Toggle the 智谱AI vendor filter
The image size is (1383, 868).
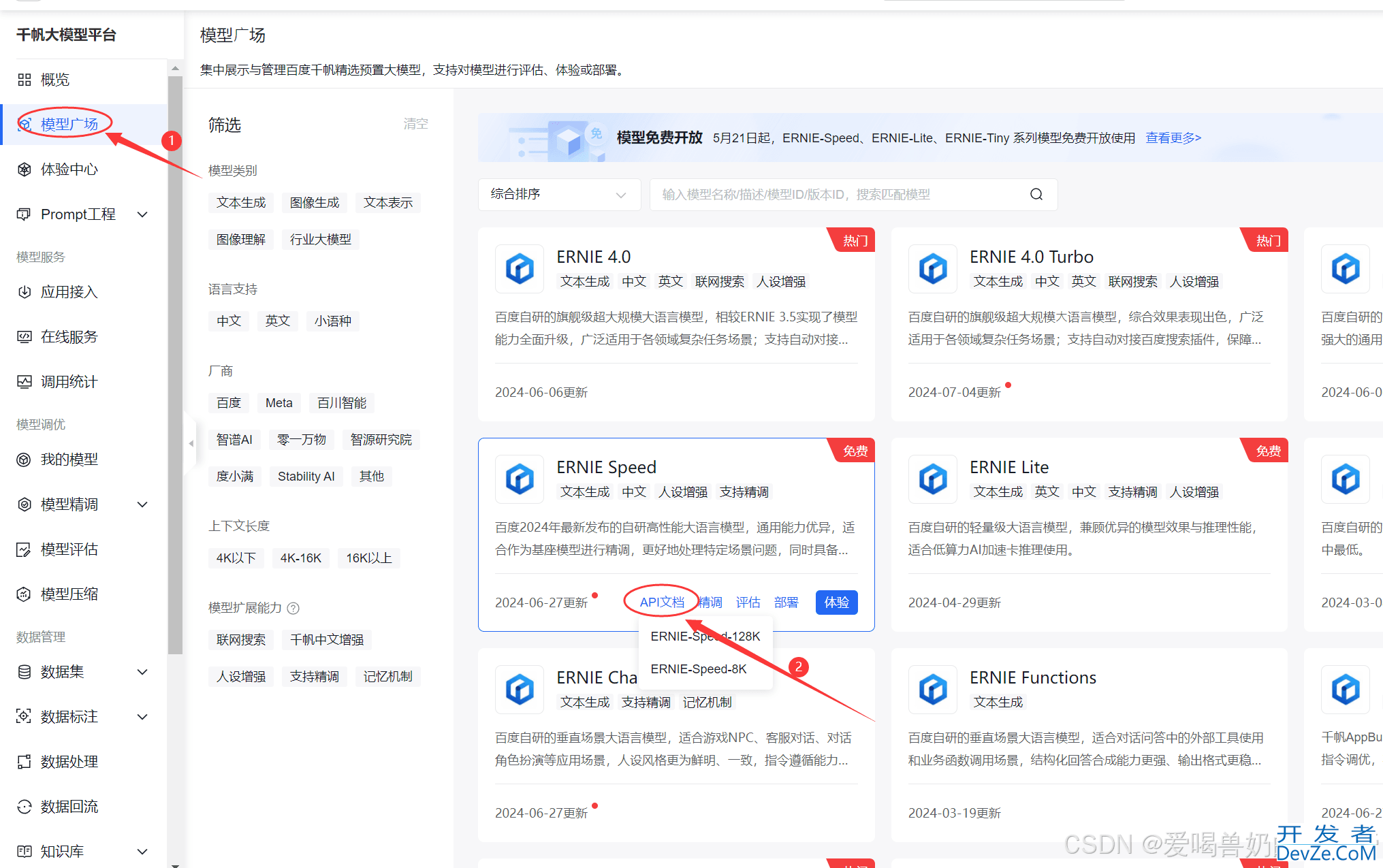click(x=234, y=440)
